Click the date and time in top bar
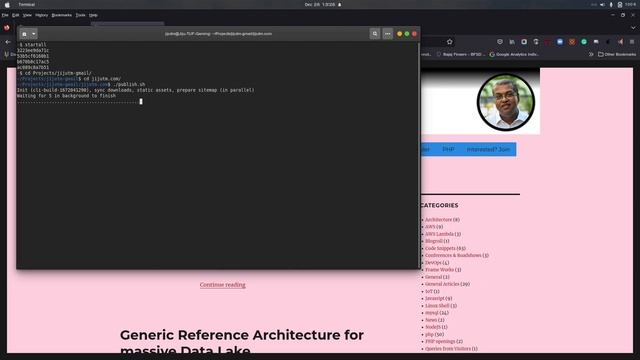 (320, 4)
